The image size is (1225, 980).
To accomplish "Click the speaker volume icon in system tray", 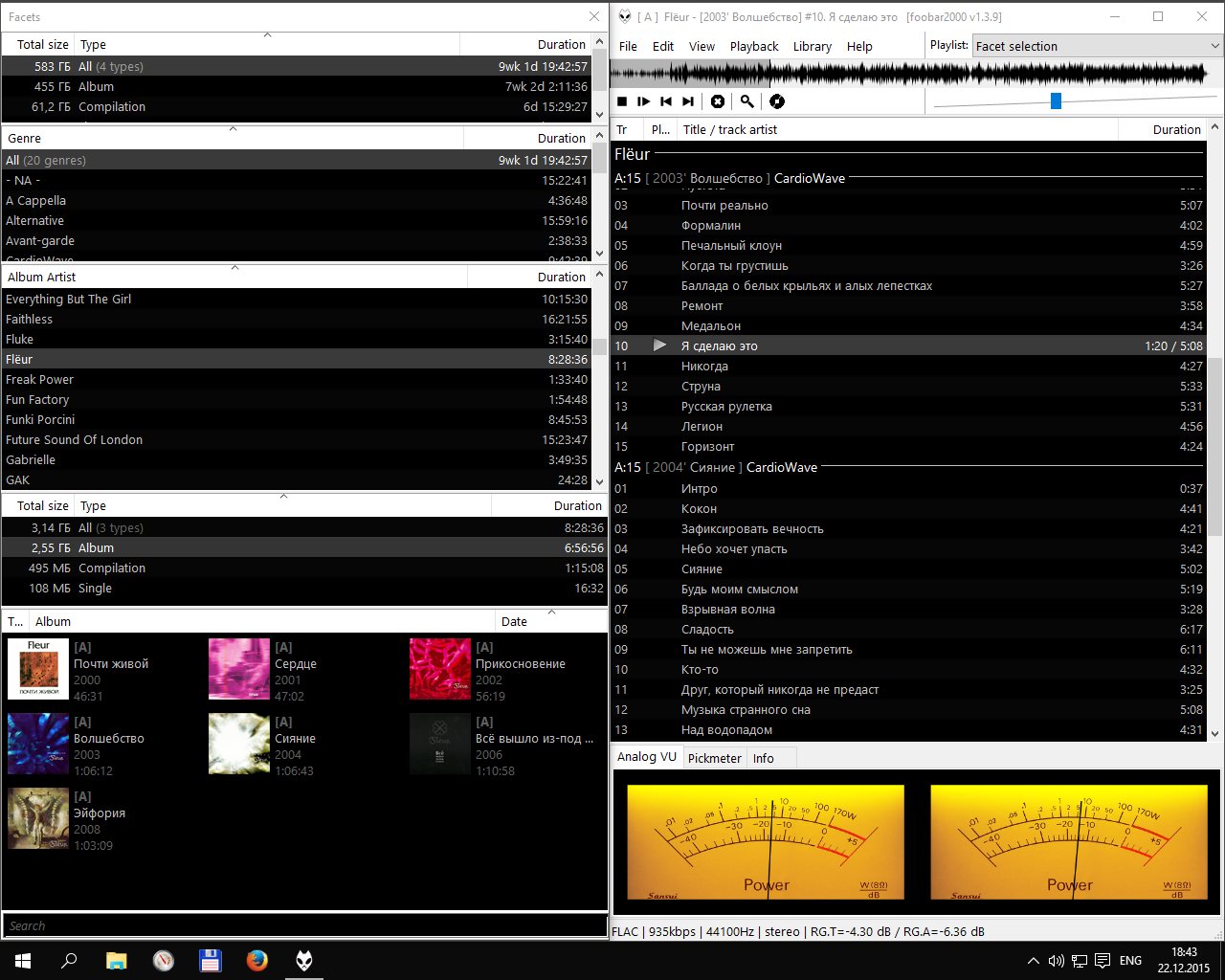I will (x=1056, y=960).
